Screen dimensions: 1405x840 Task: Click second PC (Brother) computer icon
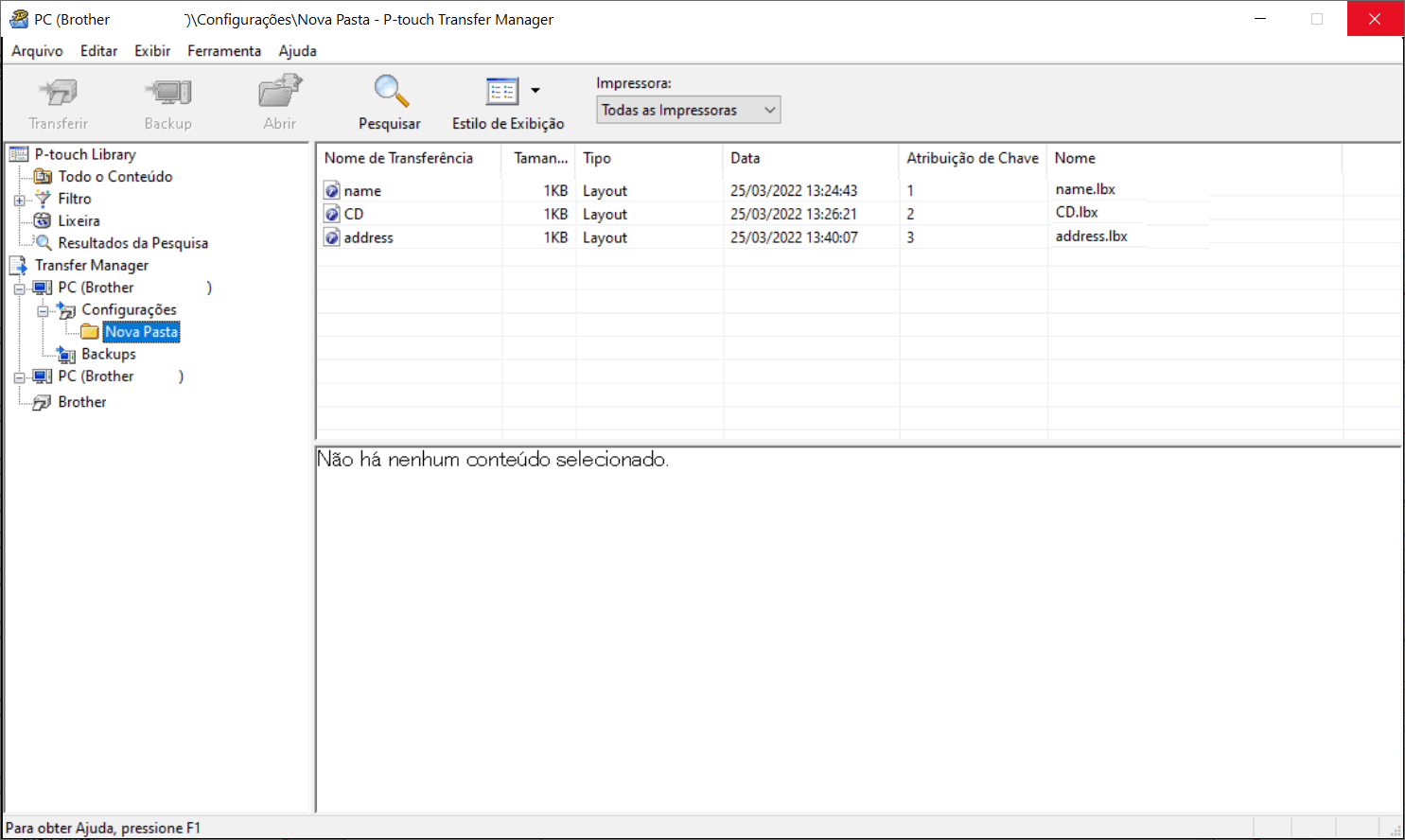[43, 376]
